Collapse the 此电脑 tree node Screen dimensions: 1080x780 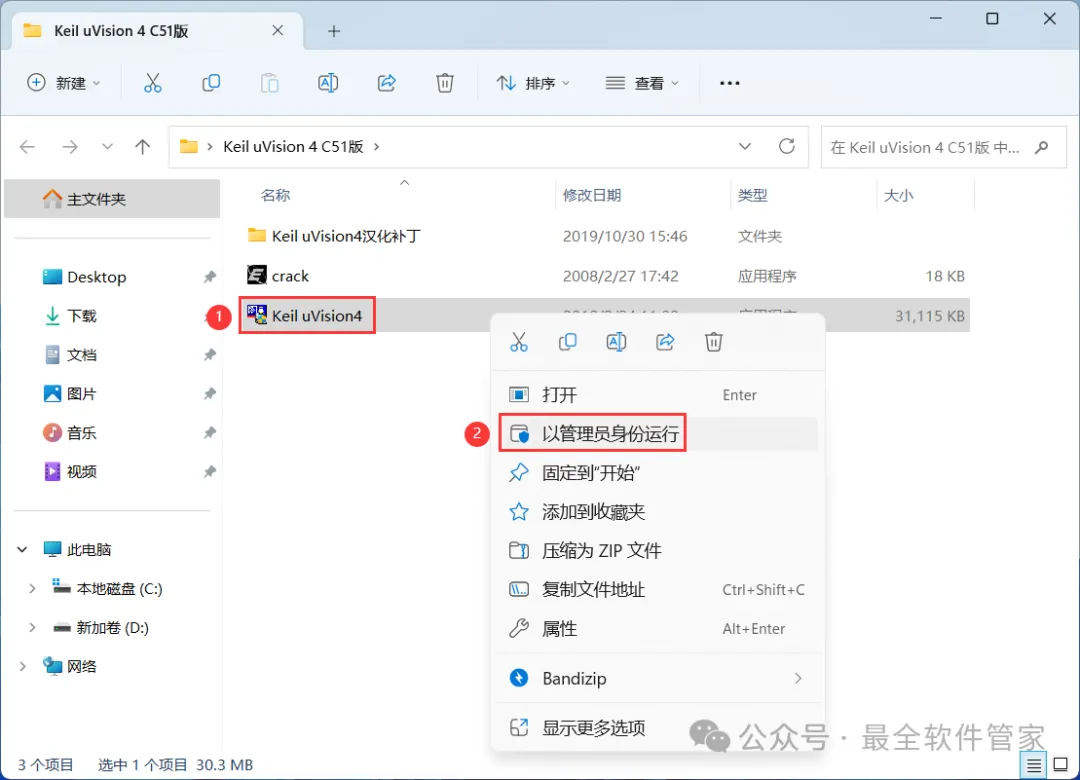click(x=23, y=550)
